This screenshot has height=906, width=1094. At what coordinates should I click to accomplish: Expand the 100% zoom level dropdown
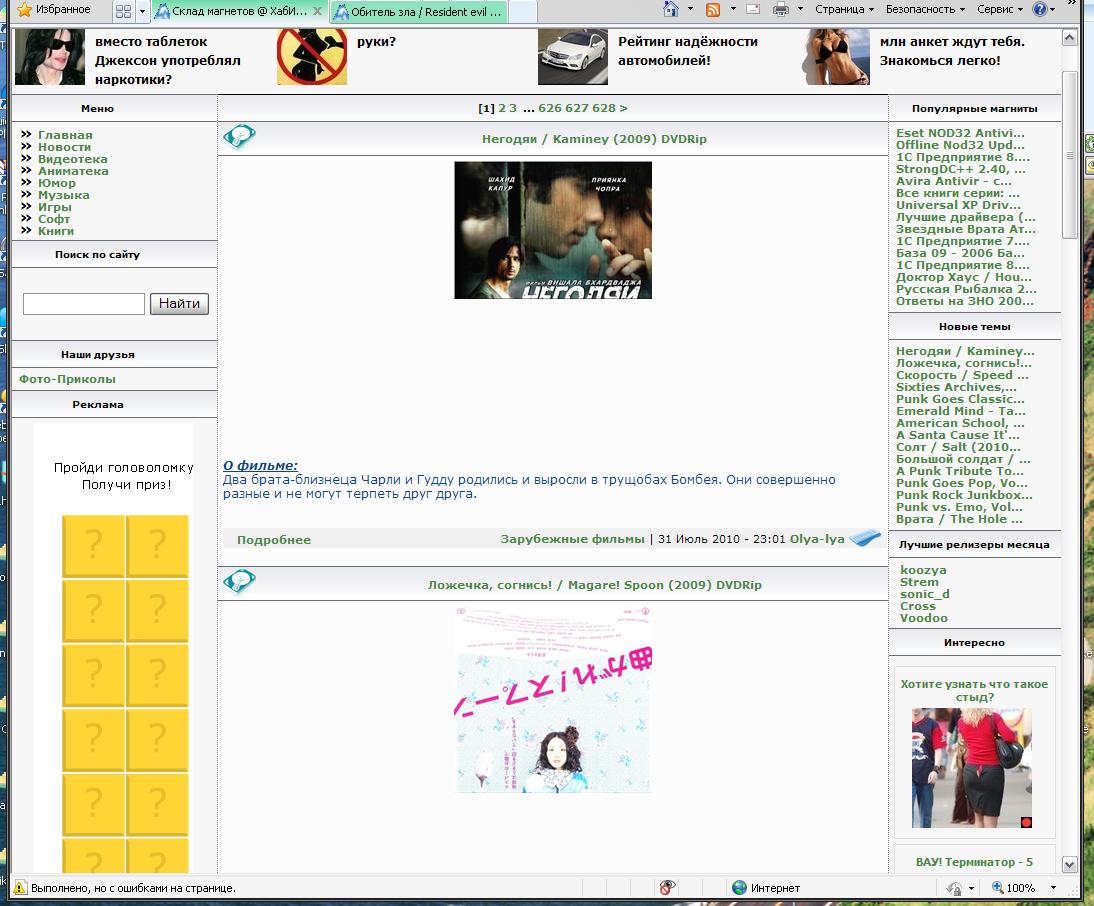1054,888
